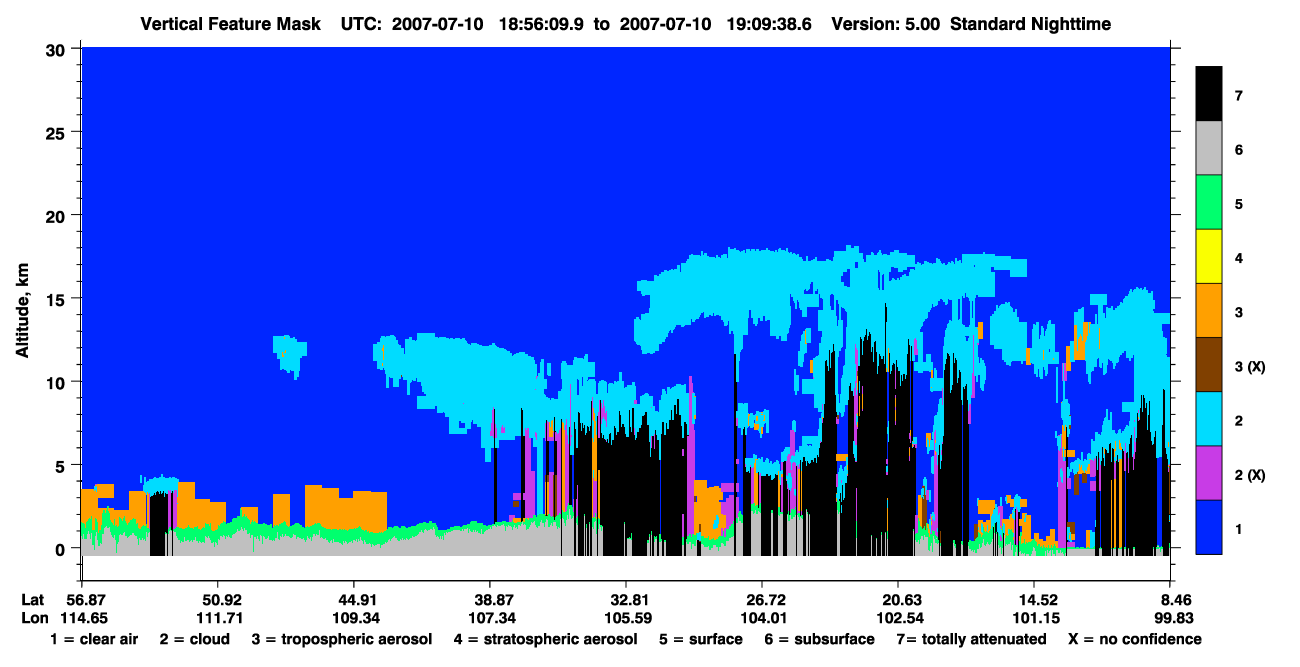The width and height of the screenshot is (1300, 667).
Task: Click the colorbar label '1'
Action: 1238,528
